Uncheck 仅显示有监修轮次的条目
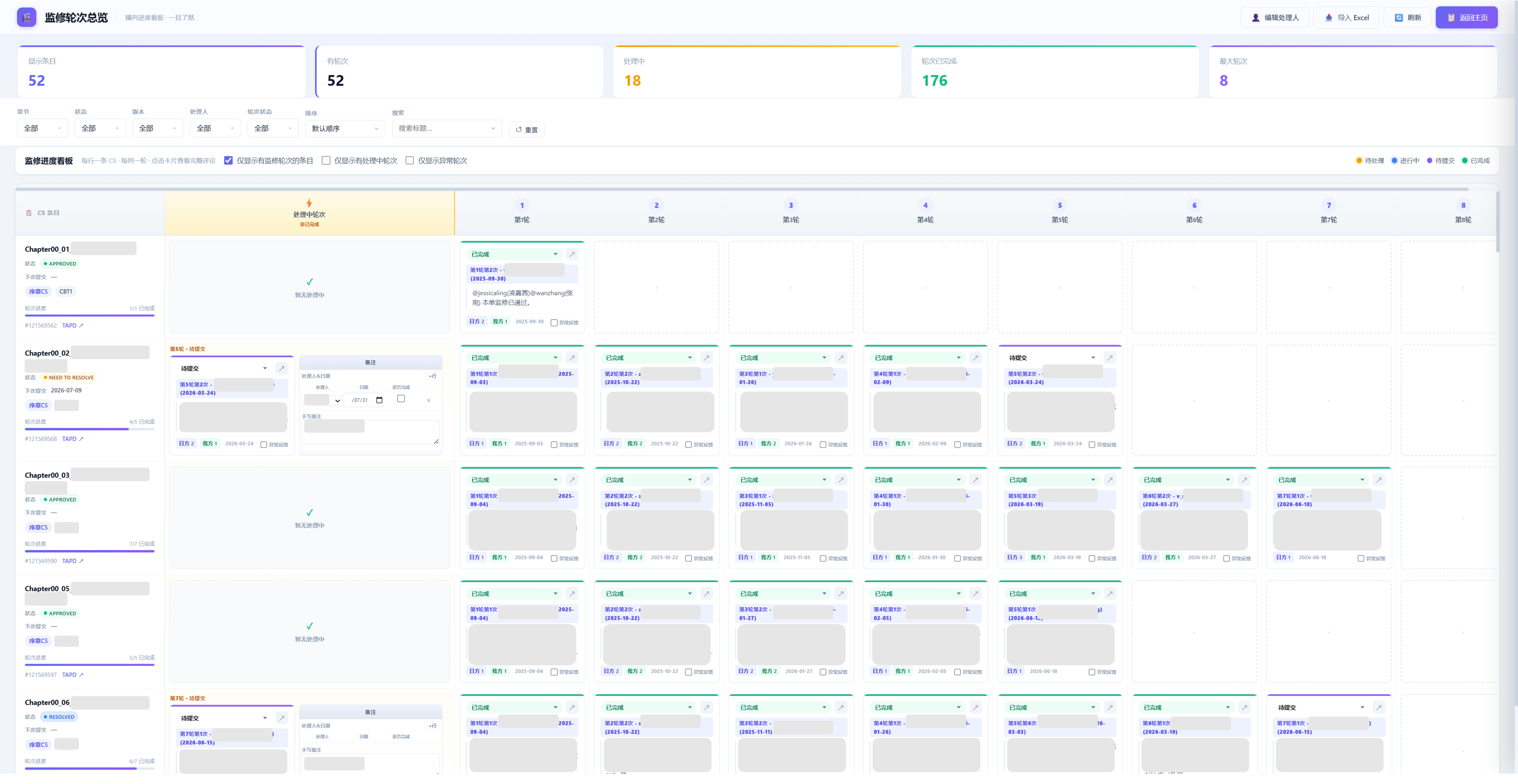Viewport: 1518px width, 784px height. [x=229, y=160]
